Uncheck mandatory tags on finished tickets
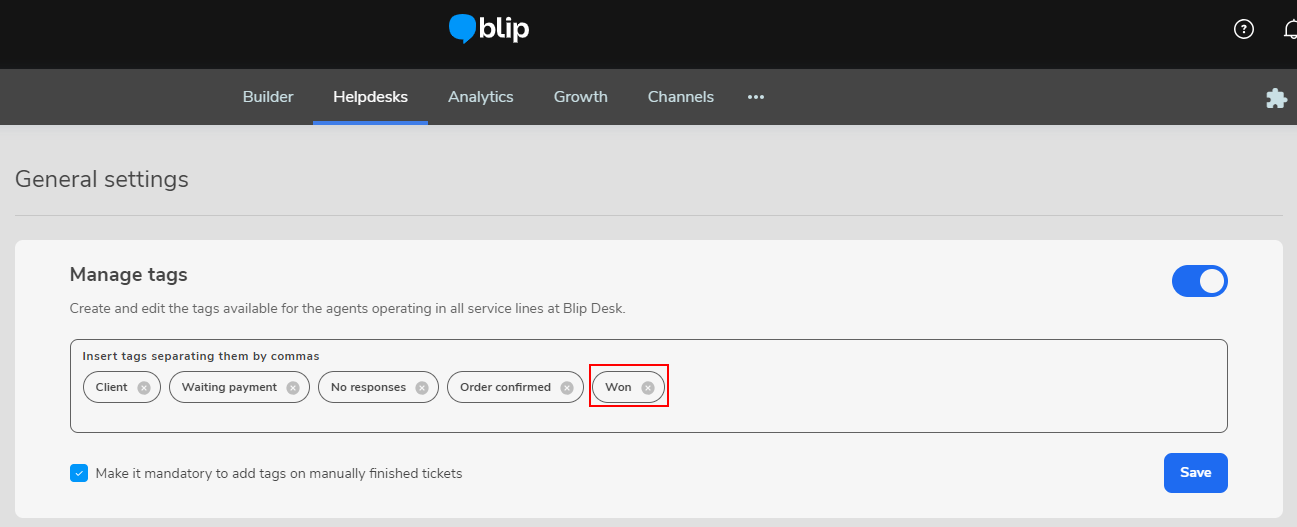This screenshot has width=1297, height=527. (79, 473)
